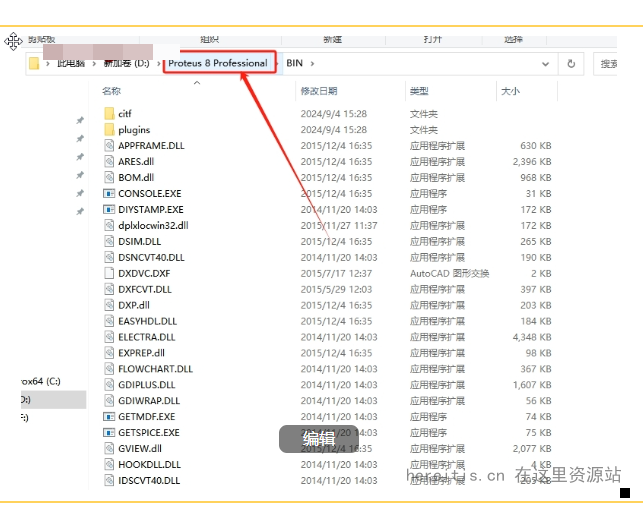Click the CONSOLE.EXE application icon

click(x=109, y=194)
